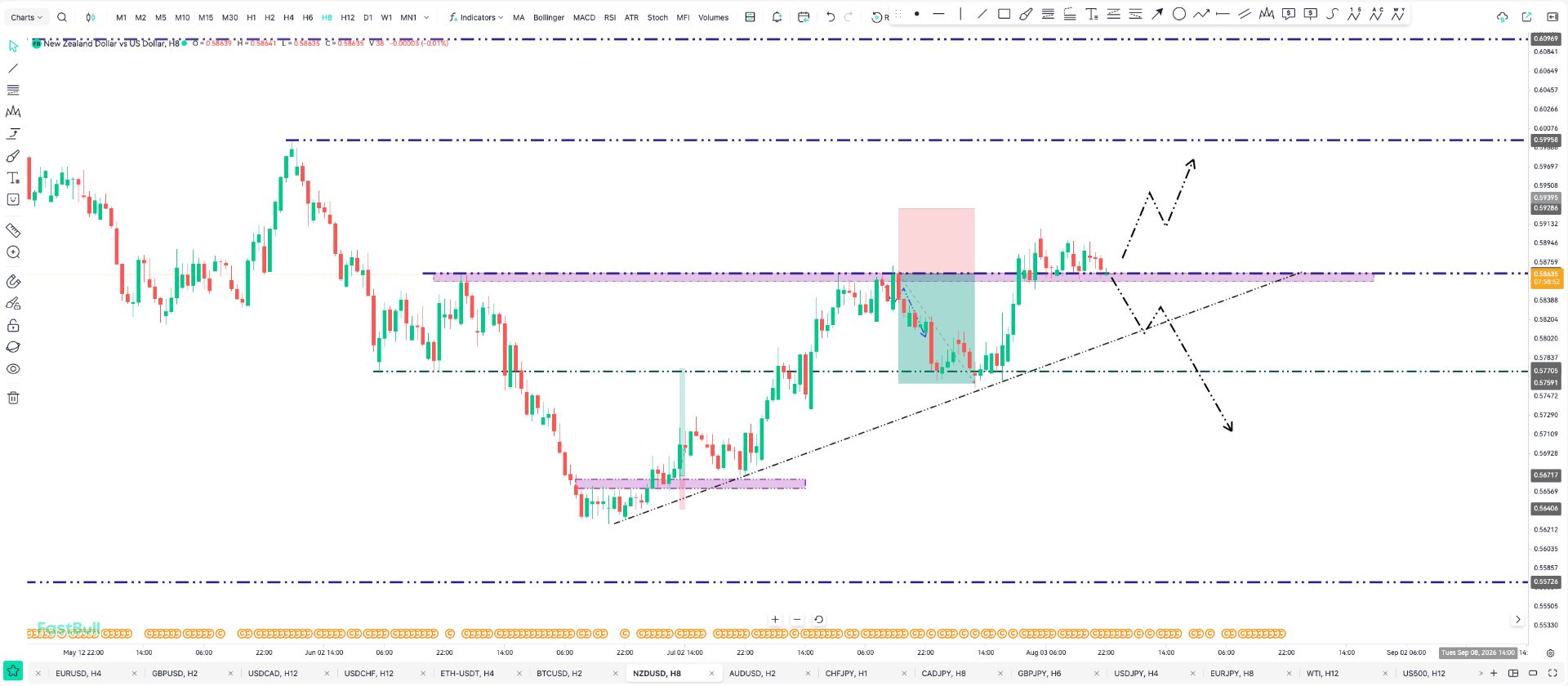
Task: Change the candlestick chart type
Action: point(91,17)
